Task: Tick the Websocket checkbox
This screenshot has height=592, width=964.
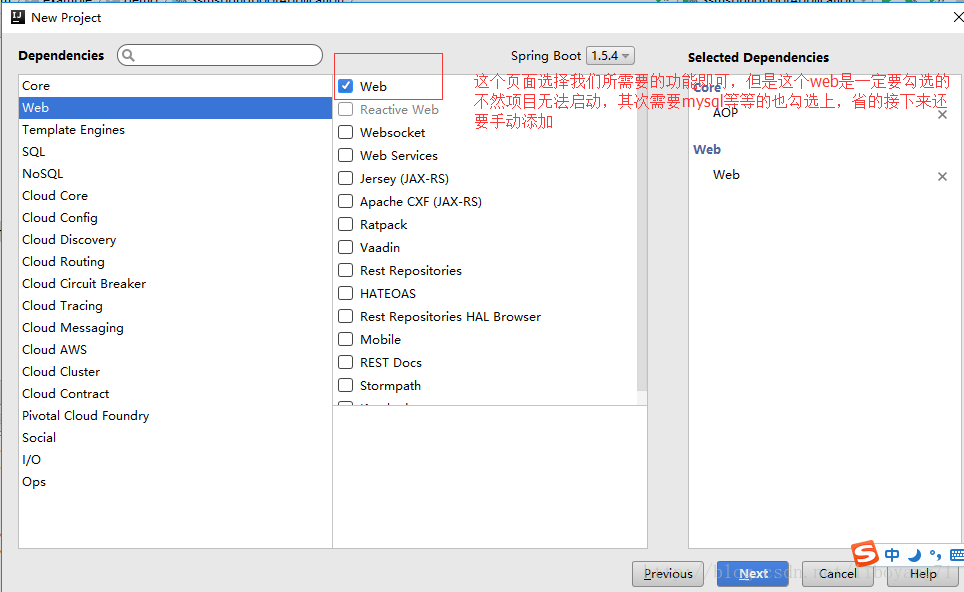Action: [346, 132]
